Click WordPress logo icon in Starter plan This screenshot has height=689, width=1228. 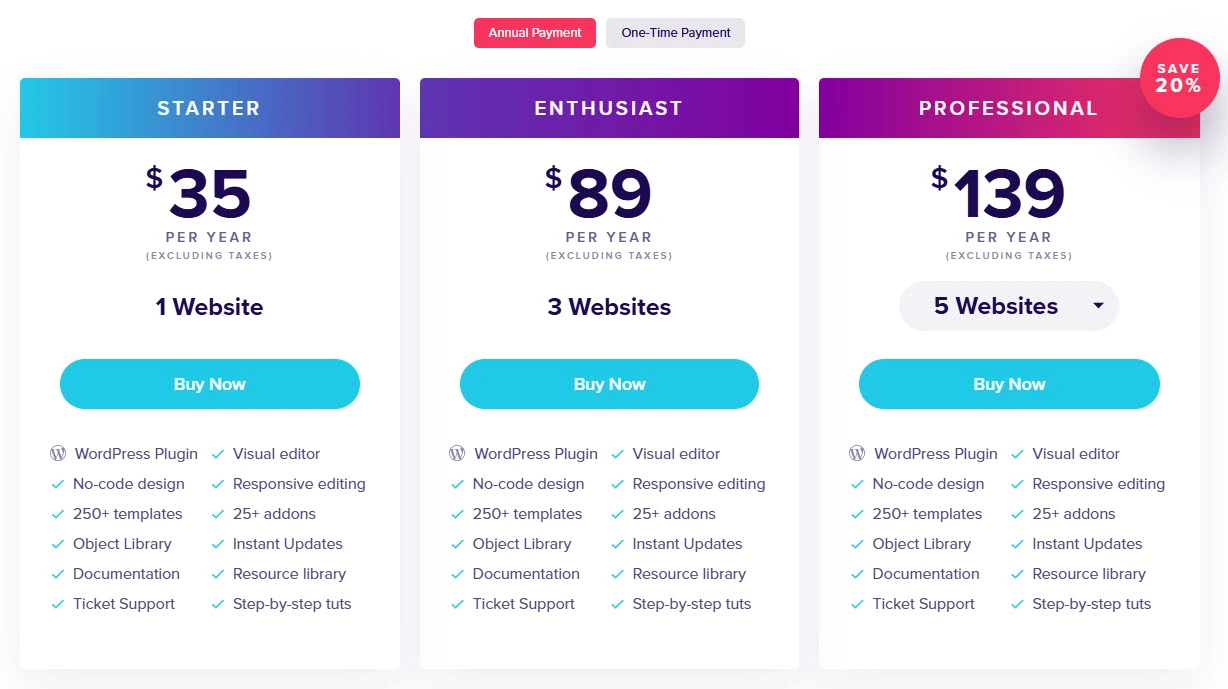pos(58,454)
